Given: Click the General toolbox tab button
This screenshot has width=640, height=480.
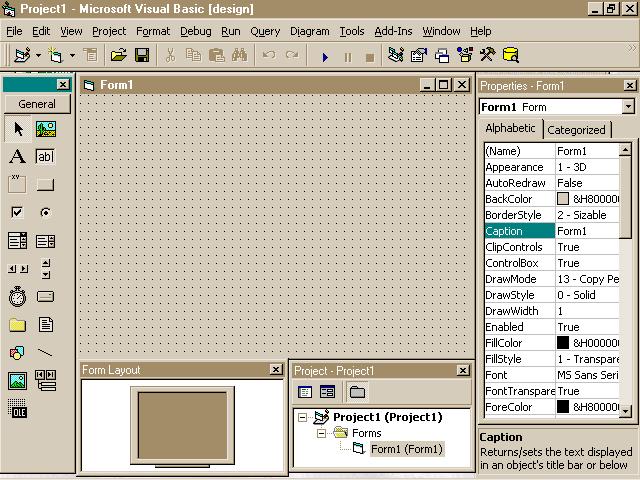Looking at the screenshot, I should [37, 104].
